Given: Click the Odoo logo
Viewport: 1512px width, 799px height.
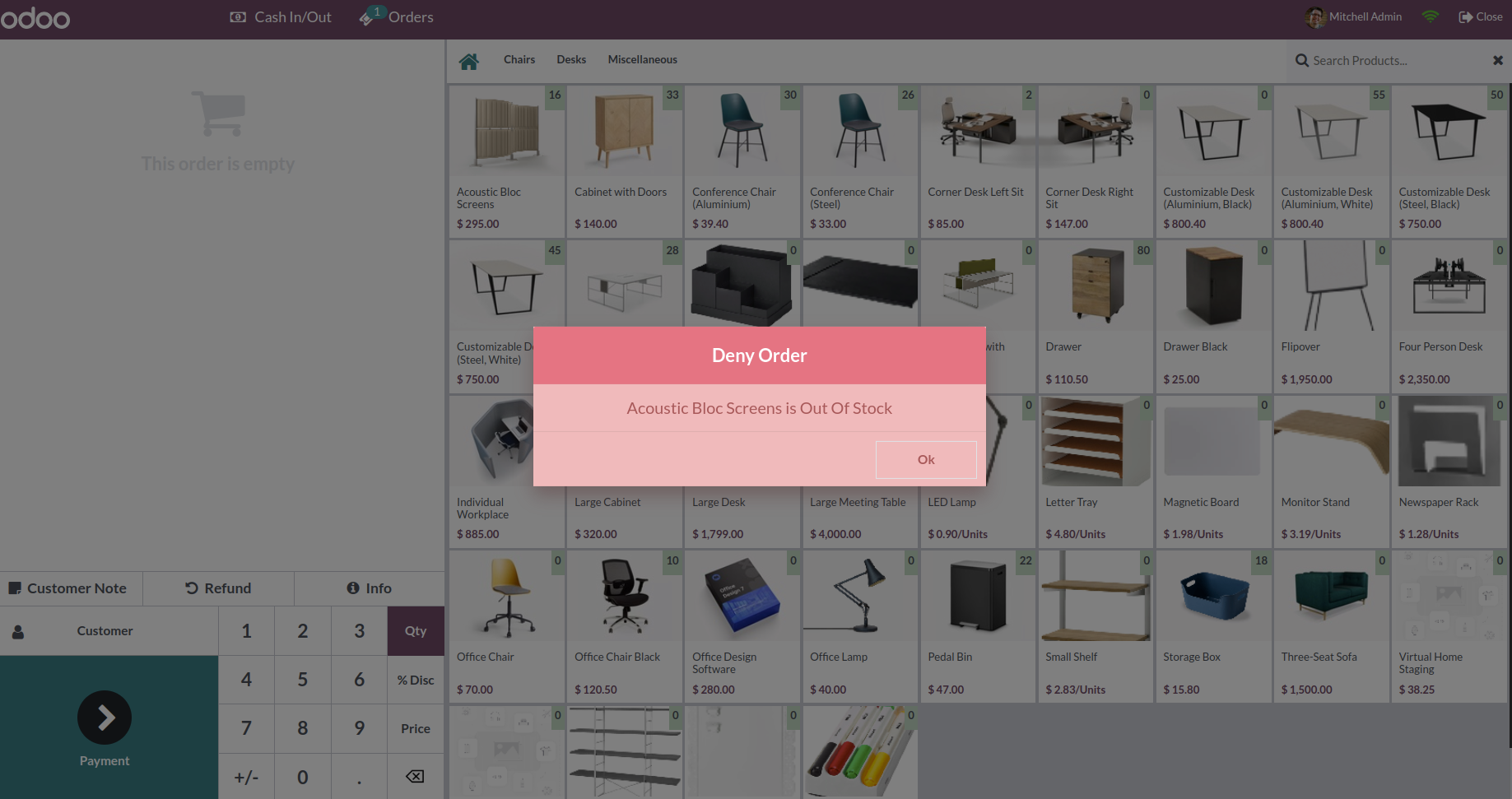Looking at the screenshot, I should (x=35, y=17).
